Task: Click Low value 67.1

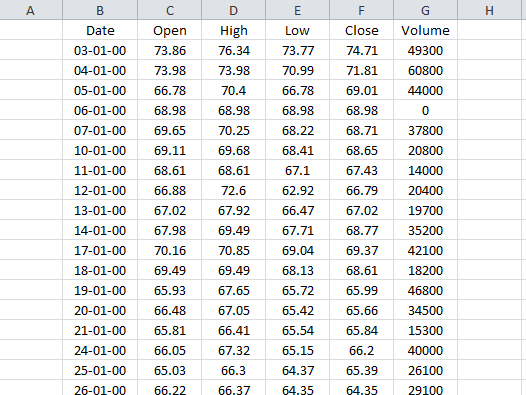Action: [298, 170]
